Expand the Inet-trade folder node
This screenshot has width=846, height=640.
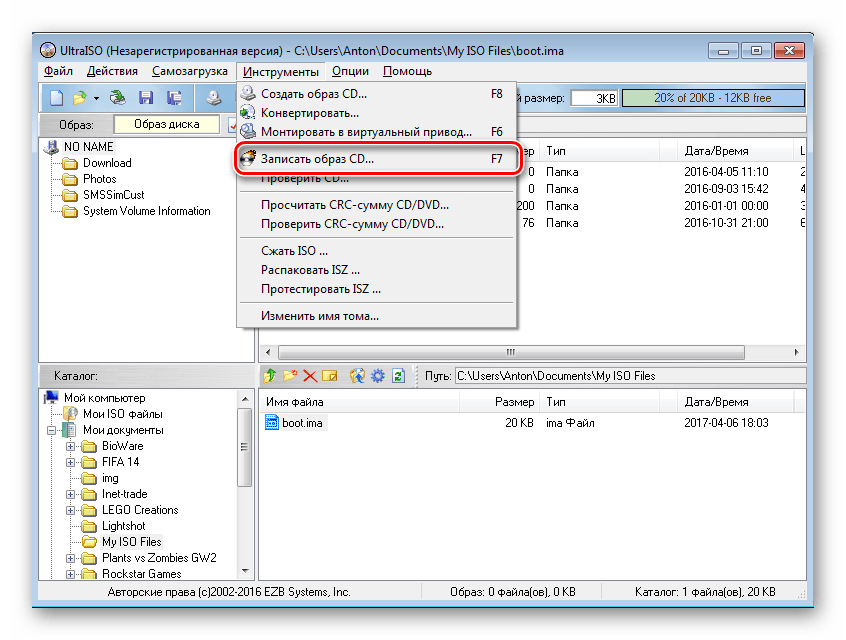(x=70, y=494)
